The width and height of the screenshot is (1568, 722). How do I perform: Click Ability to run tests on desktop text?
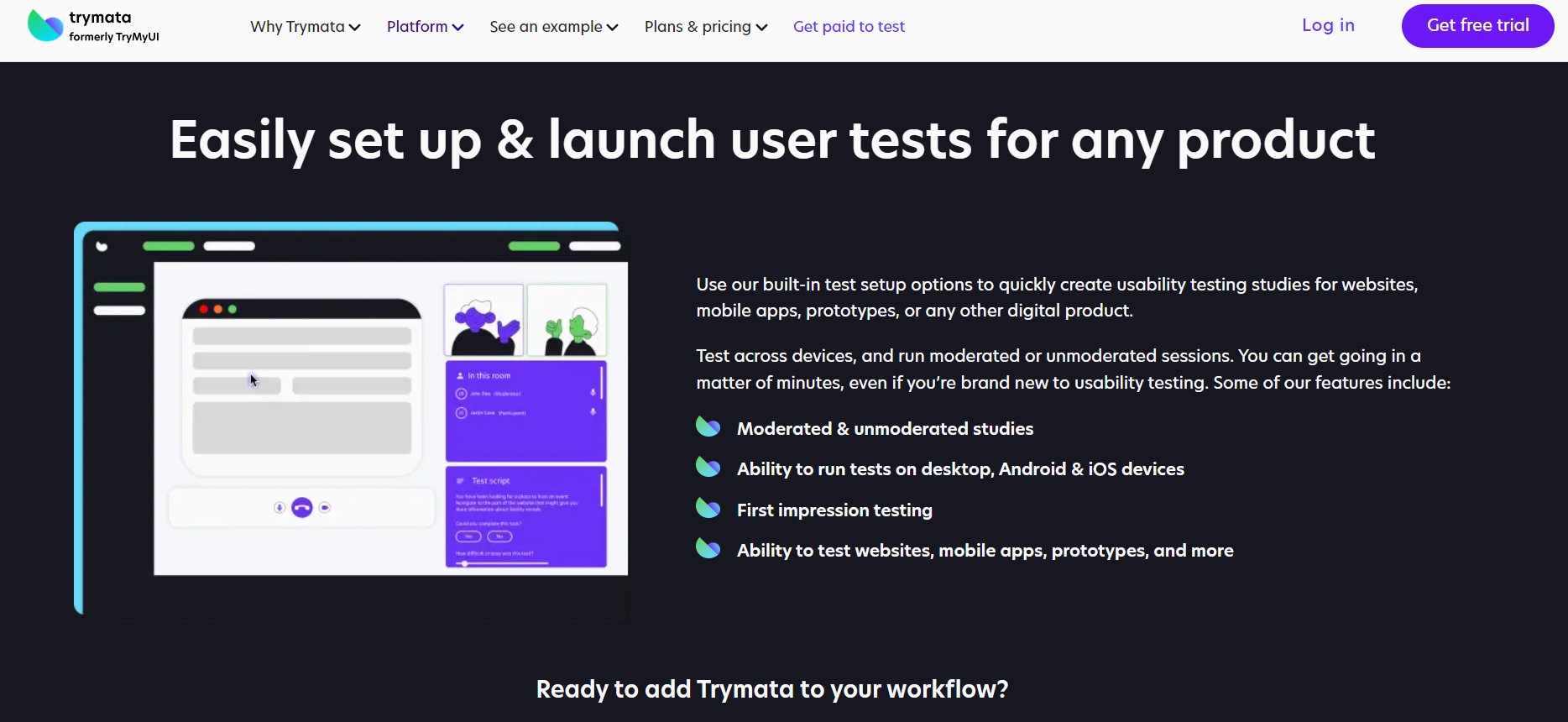pyautogui.click(x=960, y=469)
